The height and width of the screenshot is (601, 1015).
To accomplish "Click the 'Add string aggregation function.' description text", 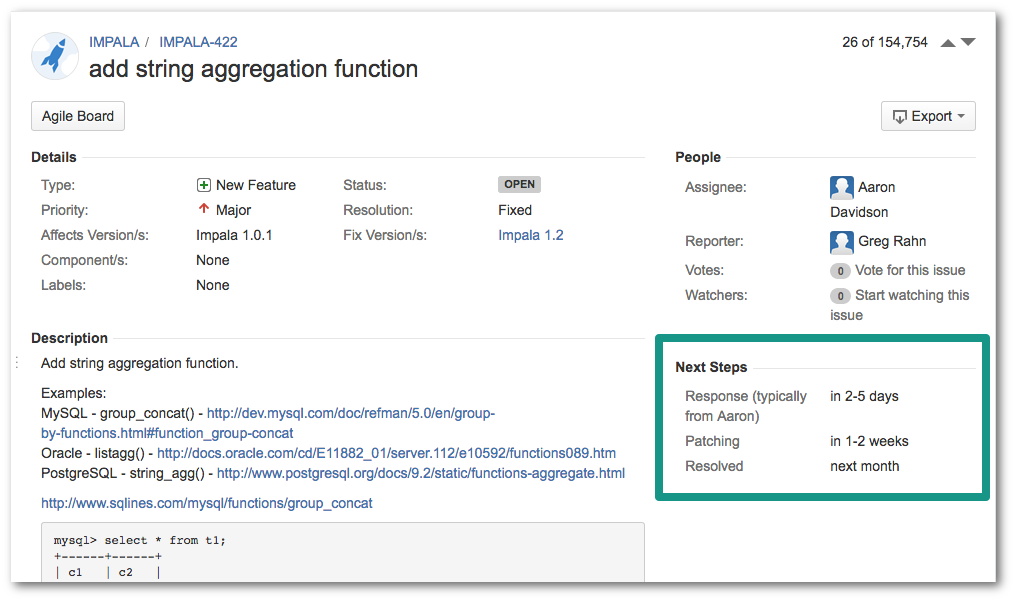I will coord(139,363).
